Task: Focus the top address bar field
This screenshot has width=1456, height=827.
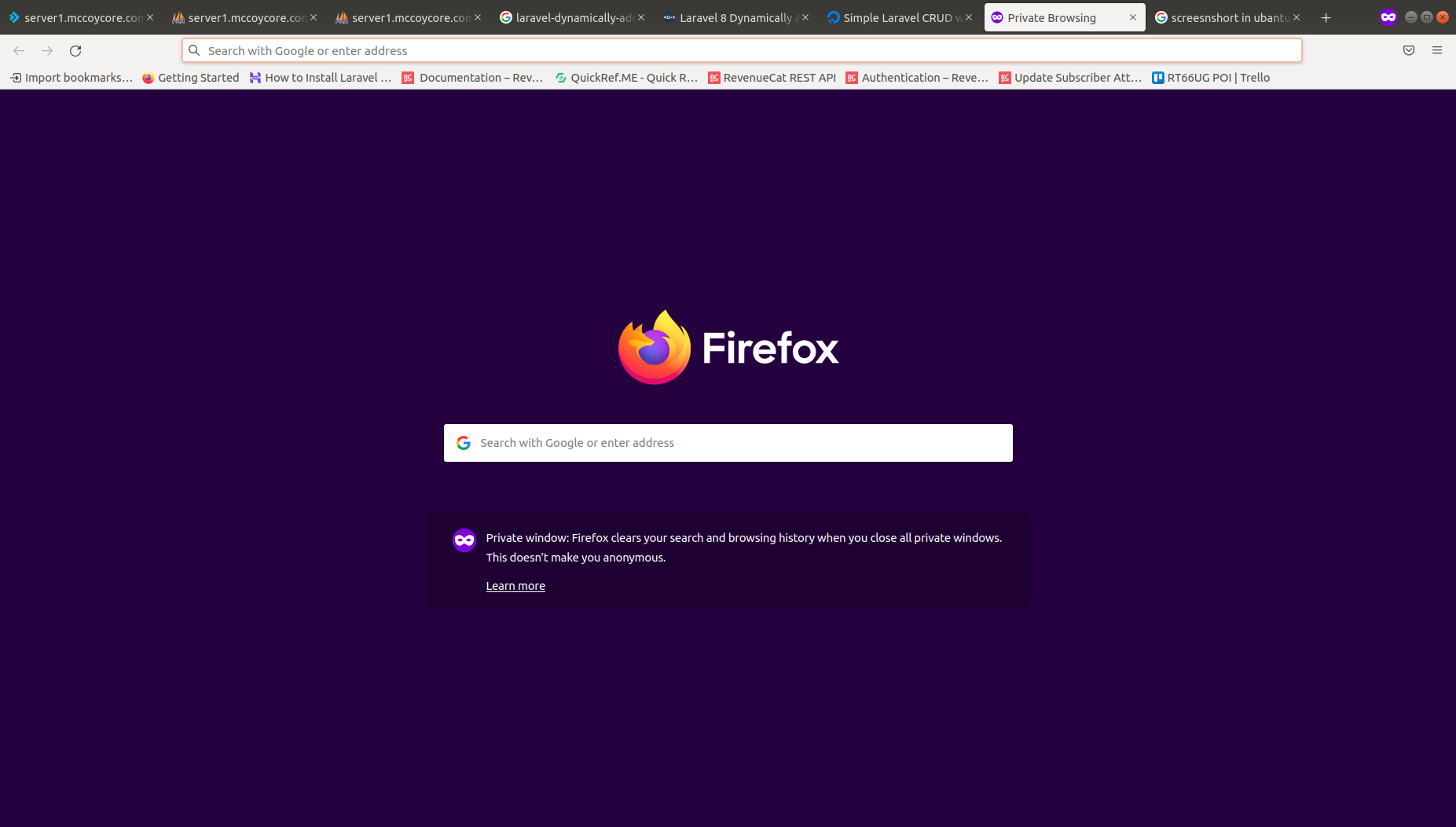Action: [x=746, y=51]
